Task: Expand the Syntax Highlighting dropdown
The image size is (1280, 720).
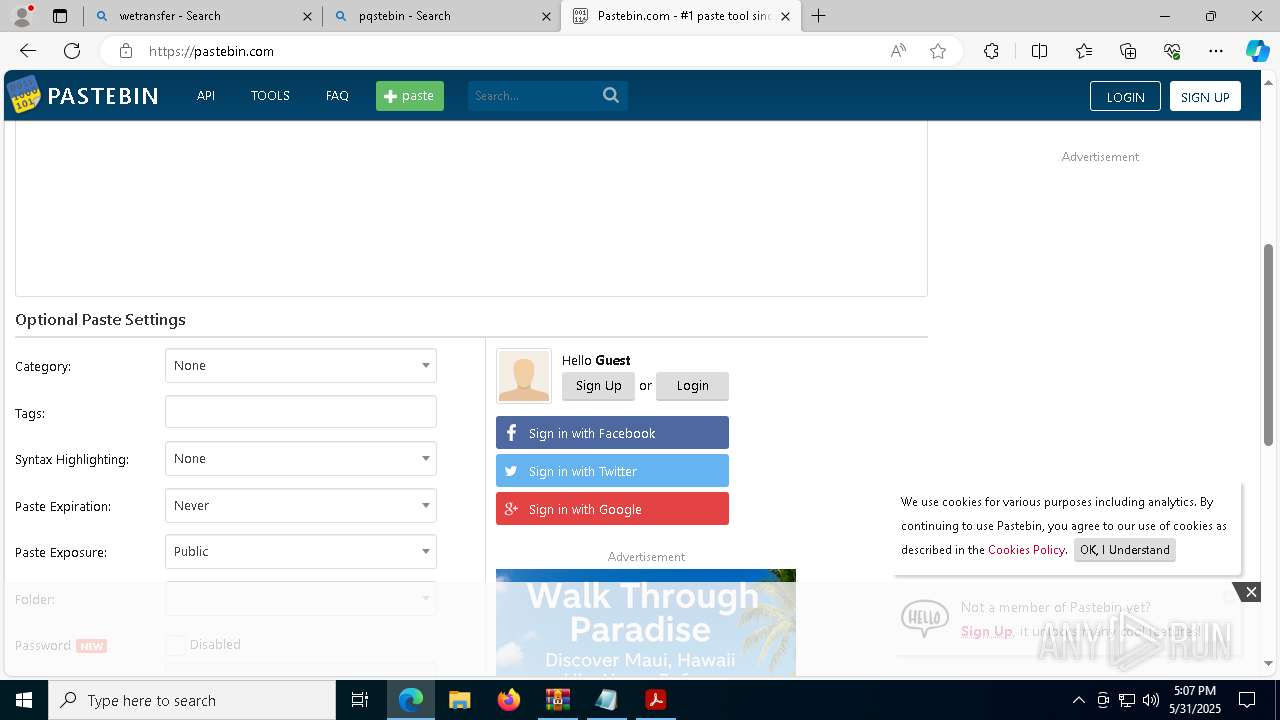Action: point(301,458)
